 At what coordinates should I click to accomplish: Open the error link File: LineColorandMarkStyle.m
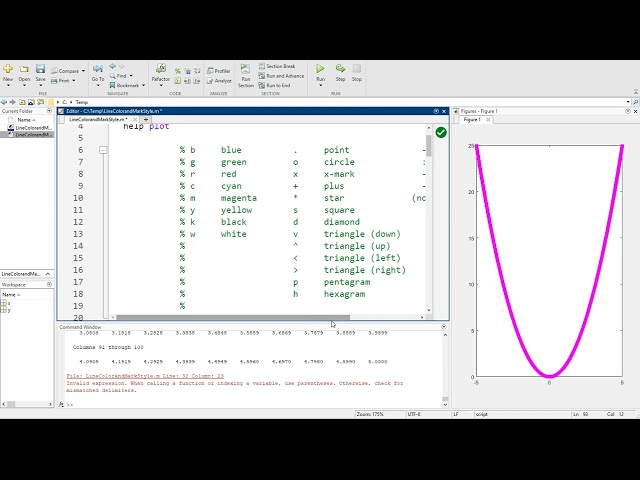pyautogui.click(x=145, y=376)
